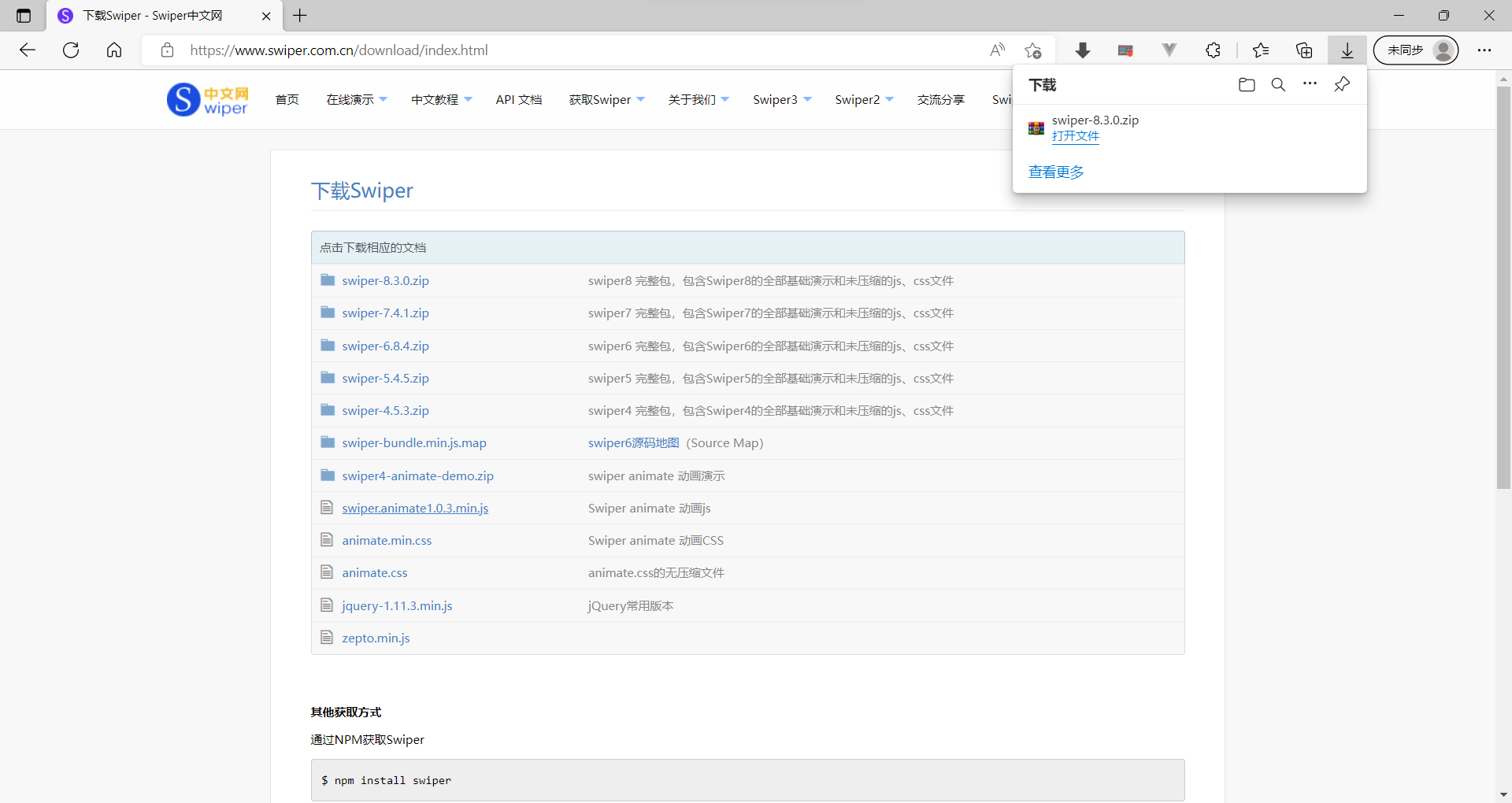Open the Extensions puzzle icon
The image size is (1512, 803).
pyautogui.click(x=1213, y=50)
